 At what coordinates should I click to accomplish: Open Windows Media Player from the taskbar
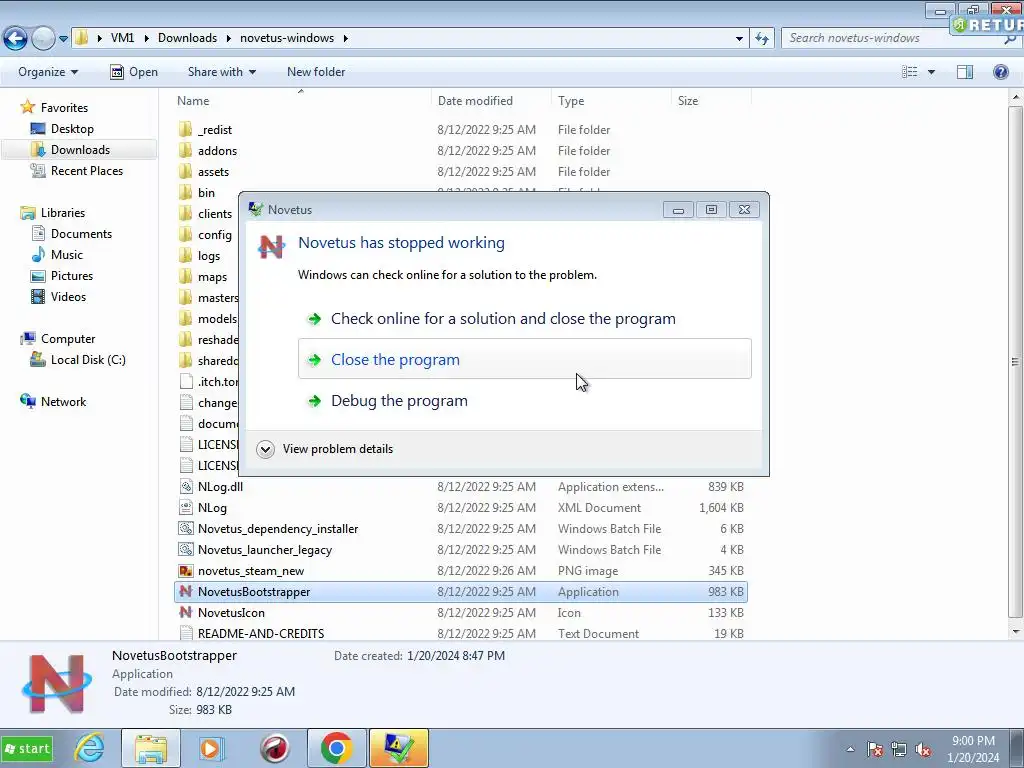coord(211,748)
